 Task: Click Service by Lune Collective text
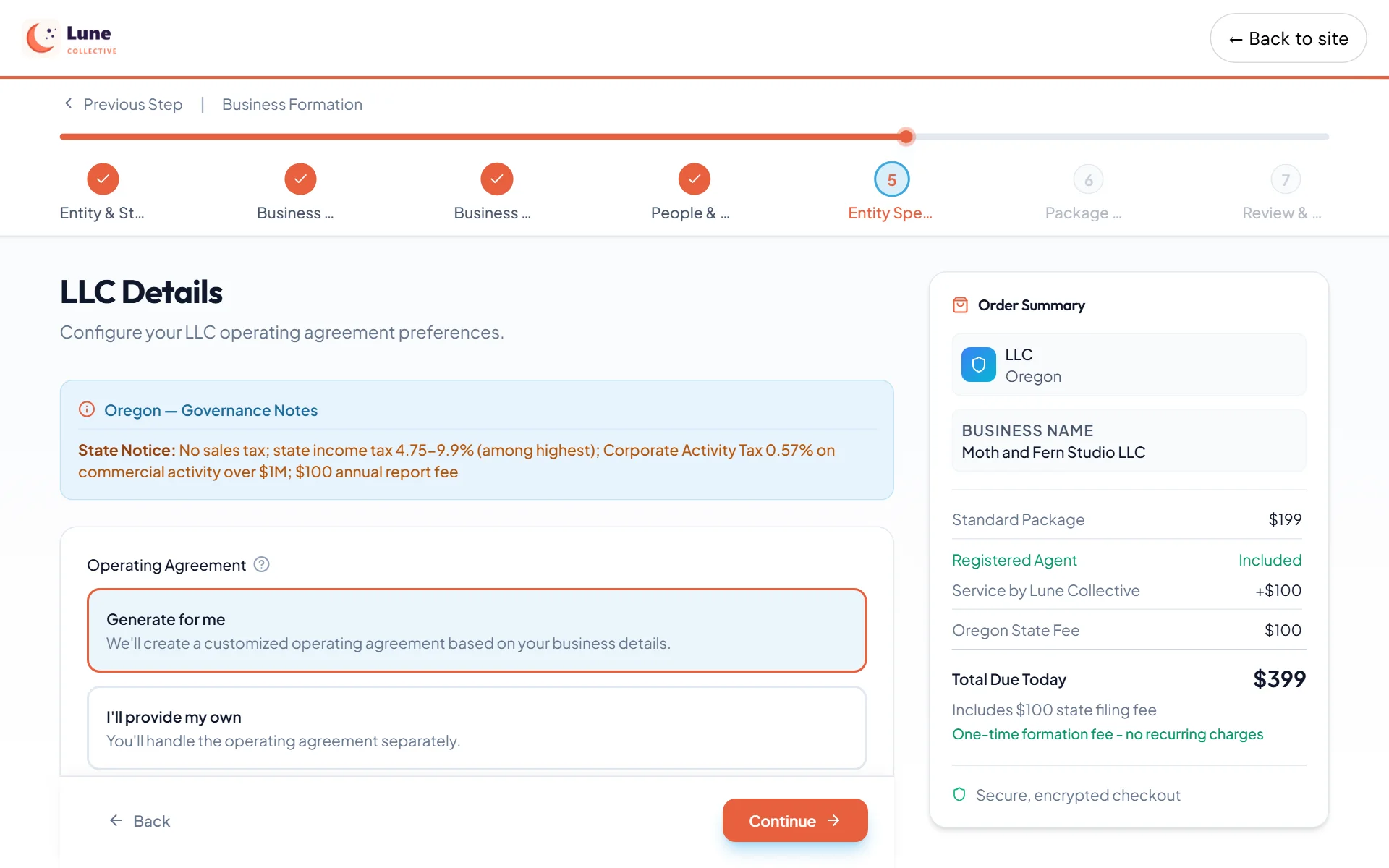(1046, 590)
